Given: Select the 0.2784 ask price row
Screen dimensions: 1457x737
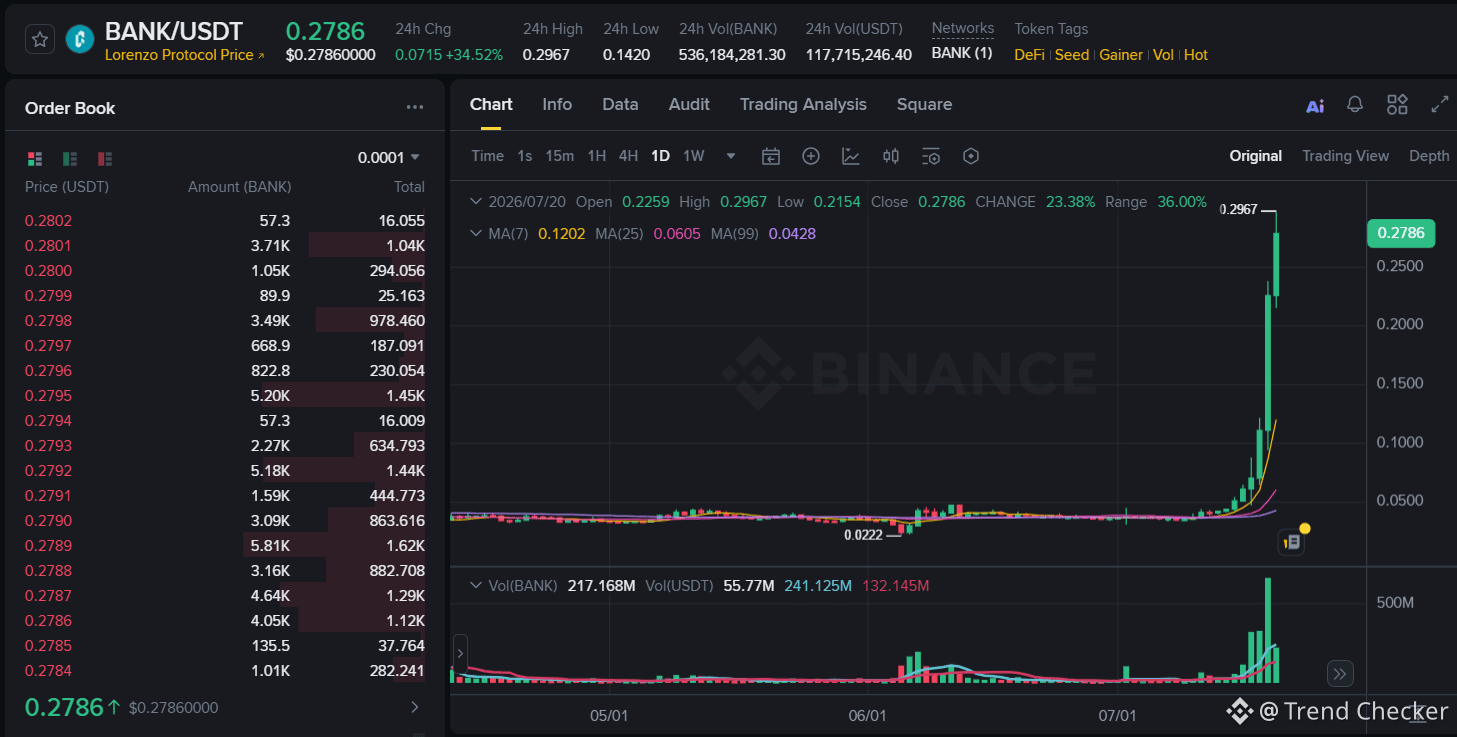Looking at the screenshot, I should (225, 671).
